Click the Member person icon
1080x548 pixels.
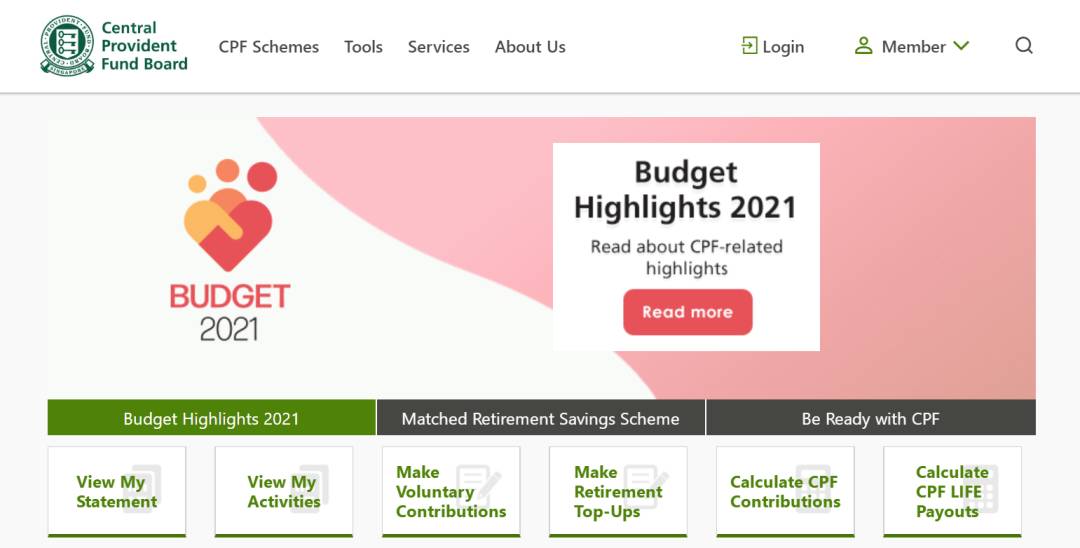[864, 46]
